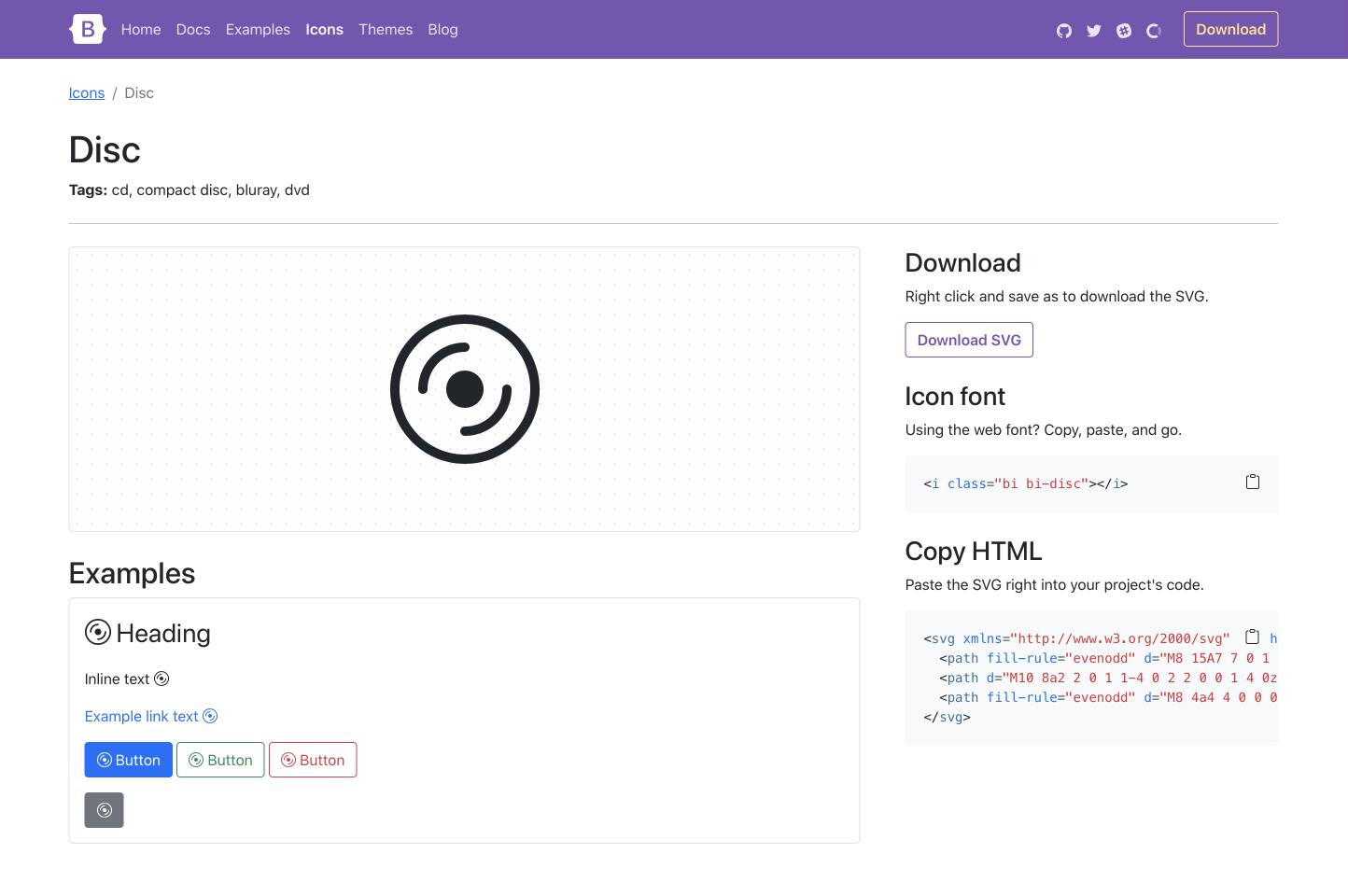Open the Twitter icon link
Viewport: 1348px width, 896px height.
point(1094,31)
